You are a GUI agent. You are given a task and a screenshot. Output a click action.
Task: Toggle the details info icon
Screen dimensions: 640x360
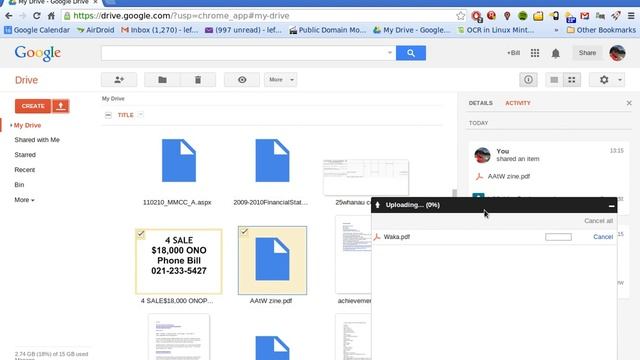pyautogui.click(x=528, y=80)
